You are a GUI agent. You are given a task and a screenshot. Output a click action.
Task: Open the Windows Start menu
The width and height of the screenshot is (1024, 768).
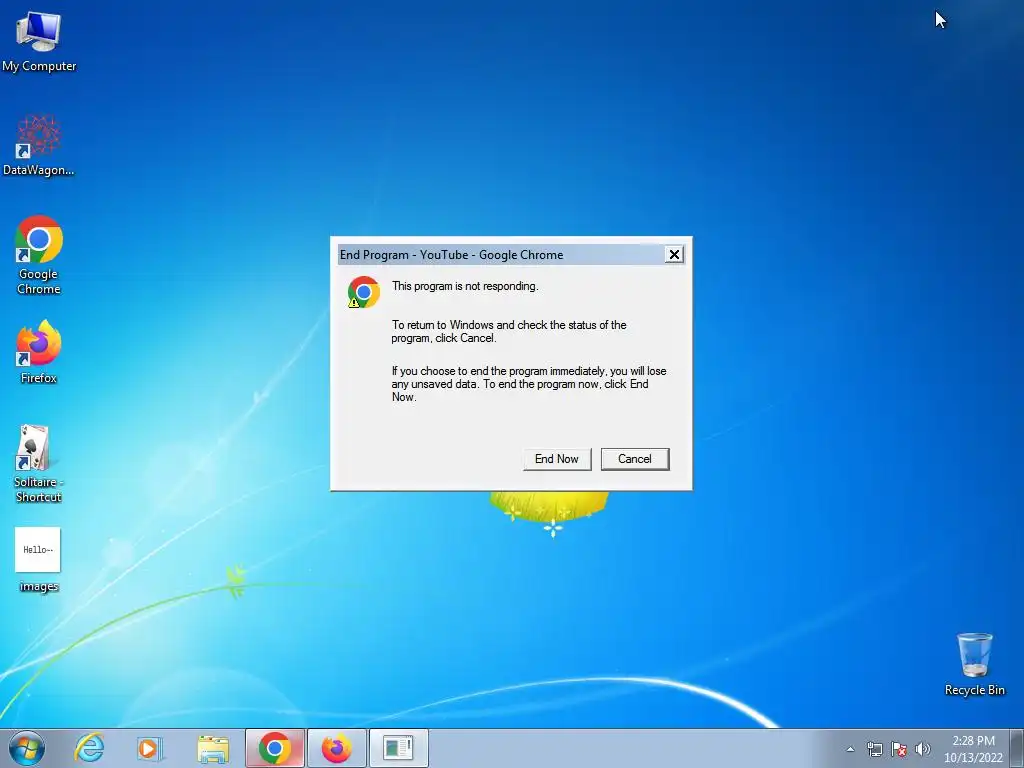tap(27, 748)
